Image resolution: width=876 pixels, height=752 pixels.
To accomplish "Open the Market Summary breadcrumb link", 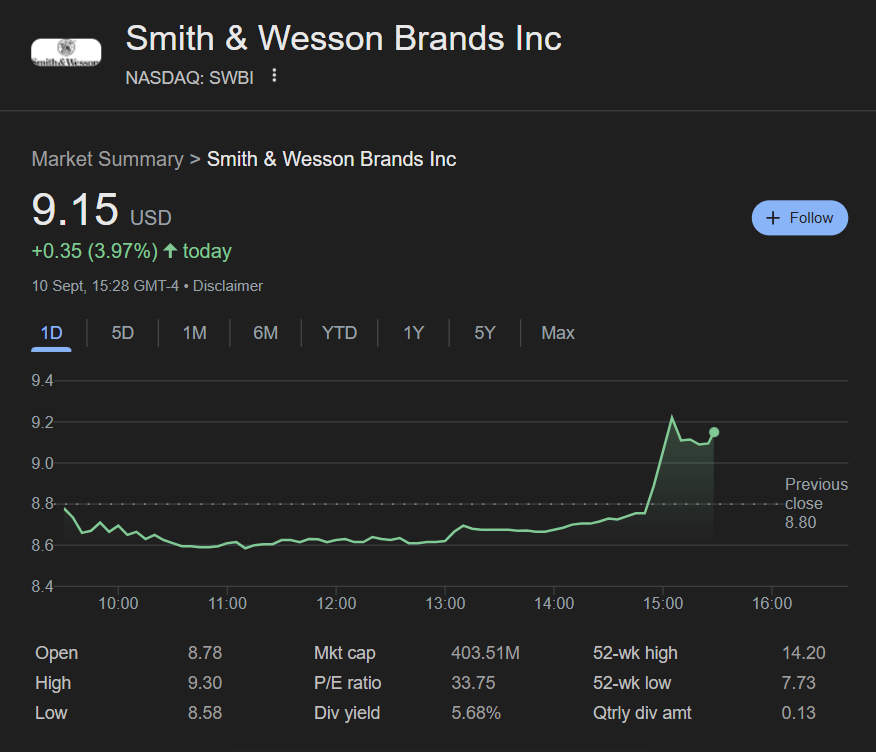I will point(107,159).
